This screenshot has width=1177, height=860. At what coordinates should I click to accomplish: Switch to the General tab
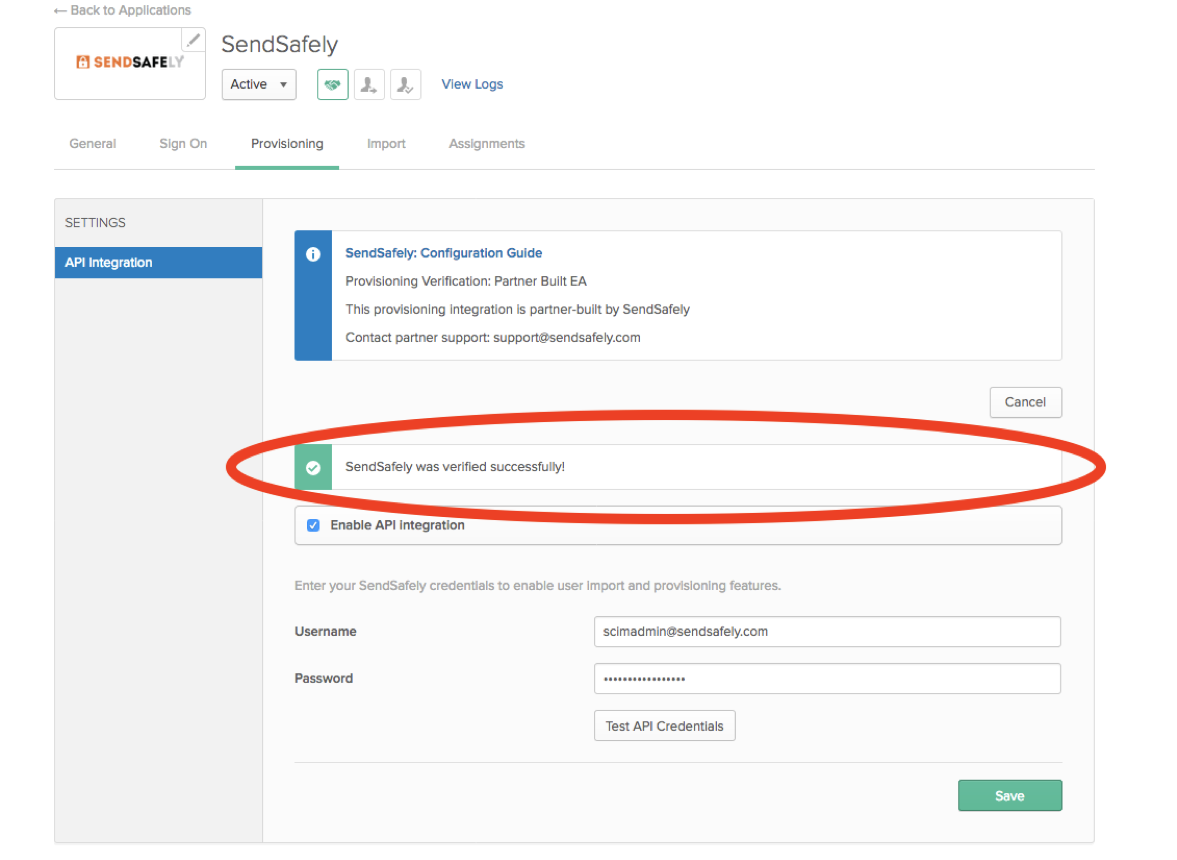click(92, 143)
